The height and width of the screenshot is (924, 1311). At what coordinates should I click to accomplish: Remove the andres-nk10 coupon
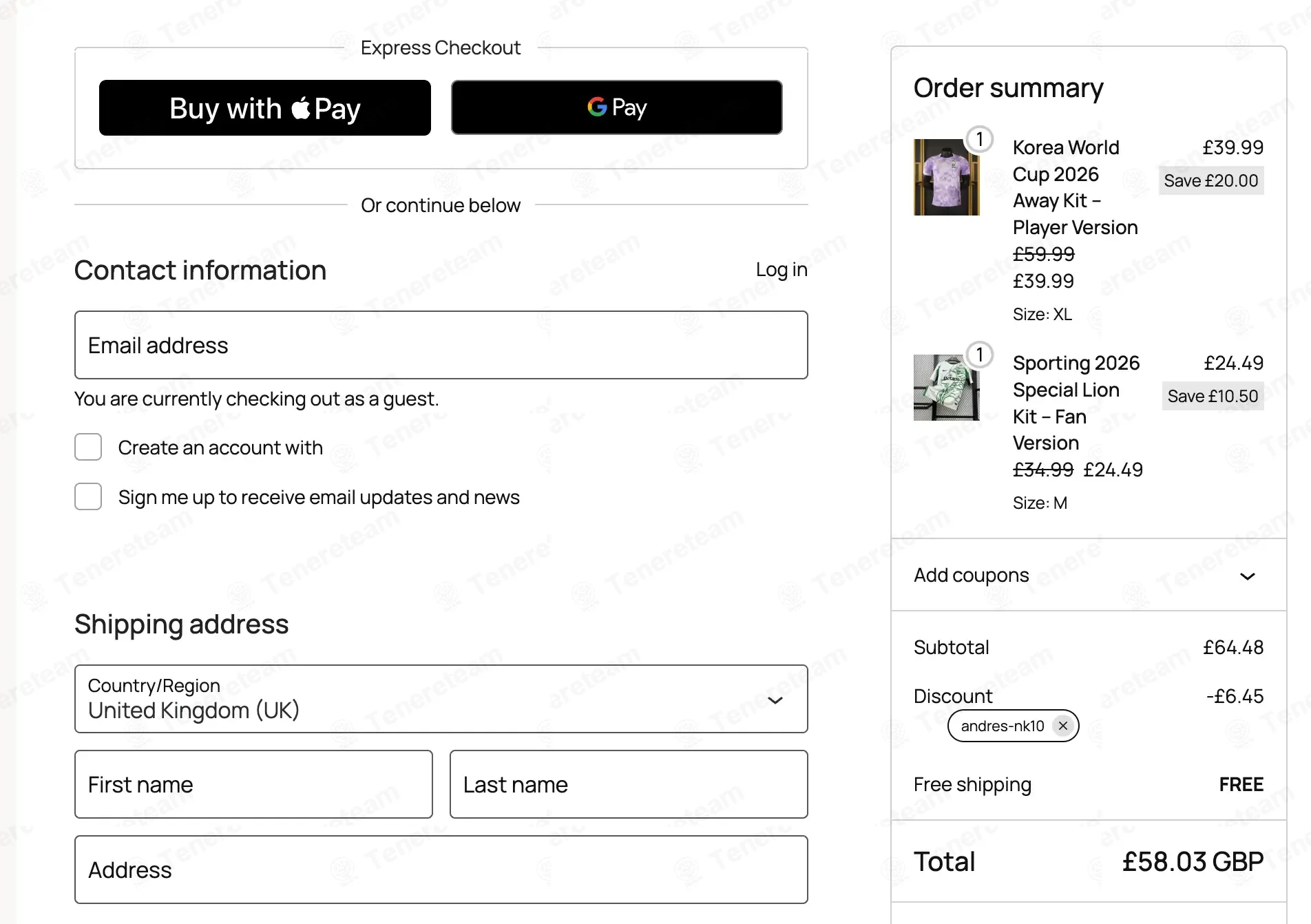pyautogui.click(x=1063, y=726)
